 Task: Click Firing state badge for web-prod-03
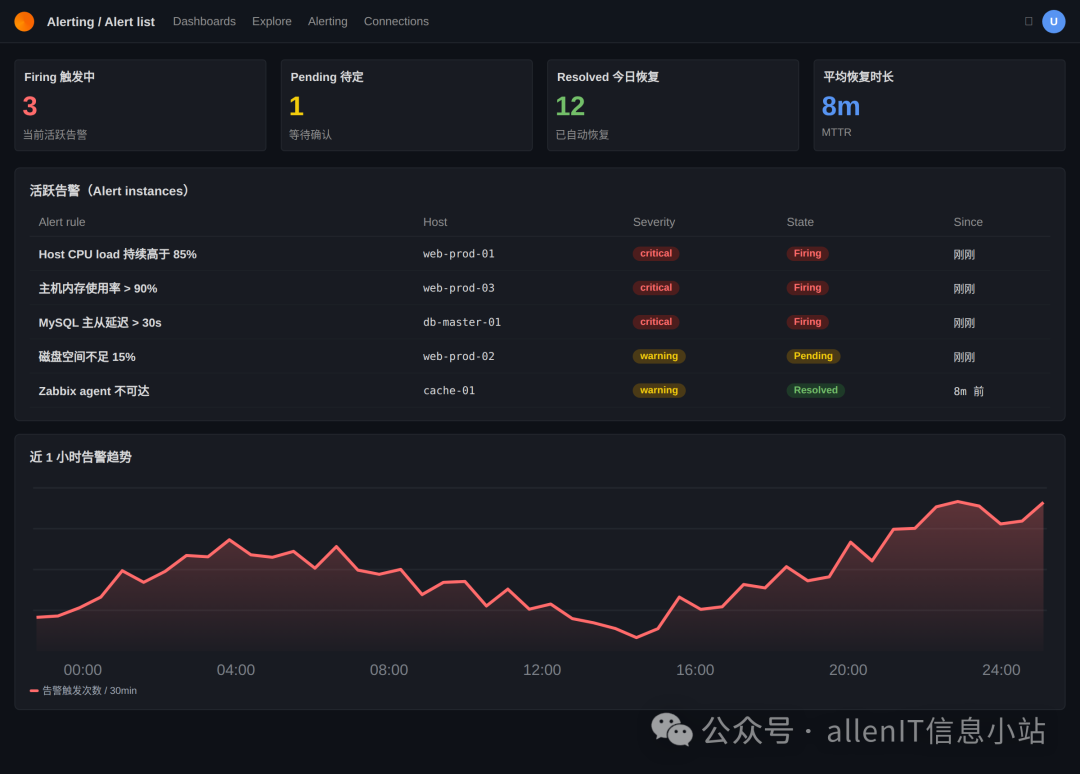807,287
